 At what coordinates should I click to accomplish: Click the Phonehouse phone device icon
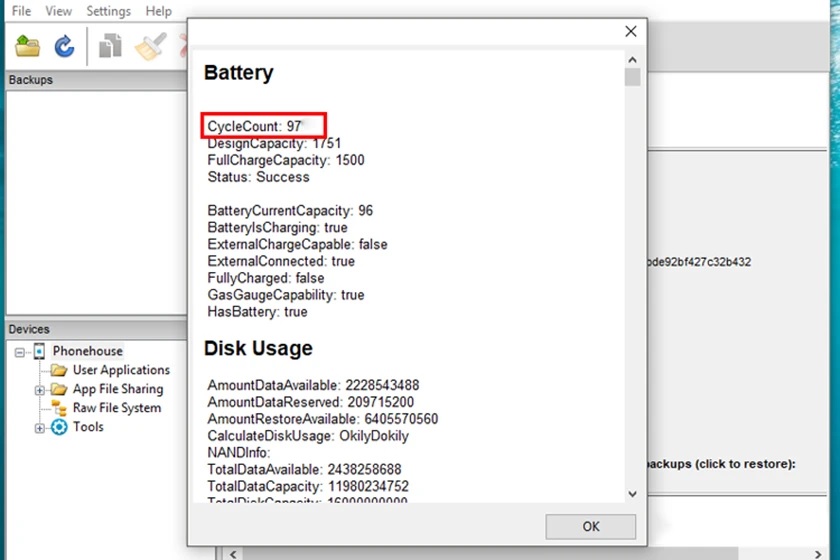pos(40,351)
